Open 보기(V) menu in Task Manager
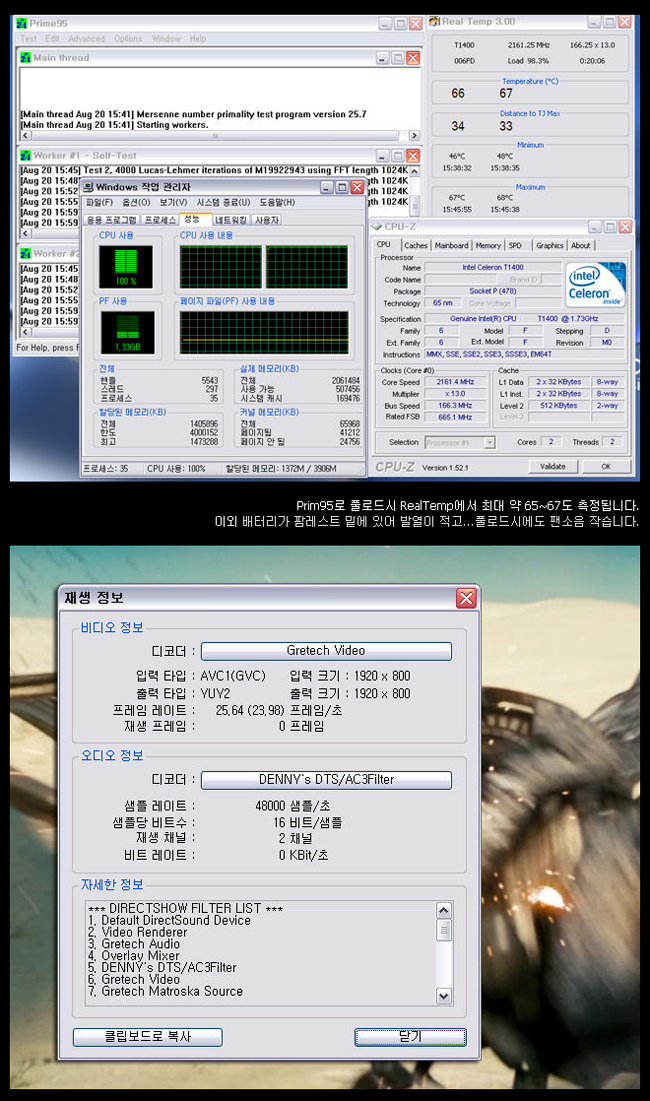 coord(173,202)
